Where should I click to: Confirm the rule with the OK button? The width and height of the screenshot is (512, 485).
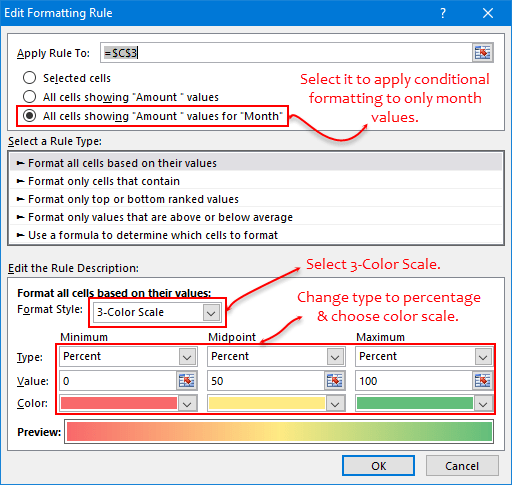pos(379,466)
